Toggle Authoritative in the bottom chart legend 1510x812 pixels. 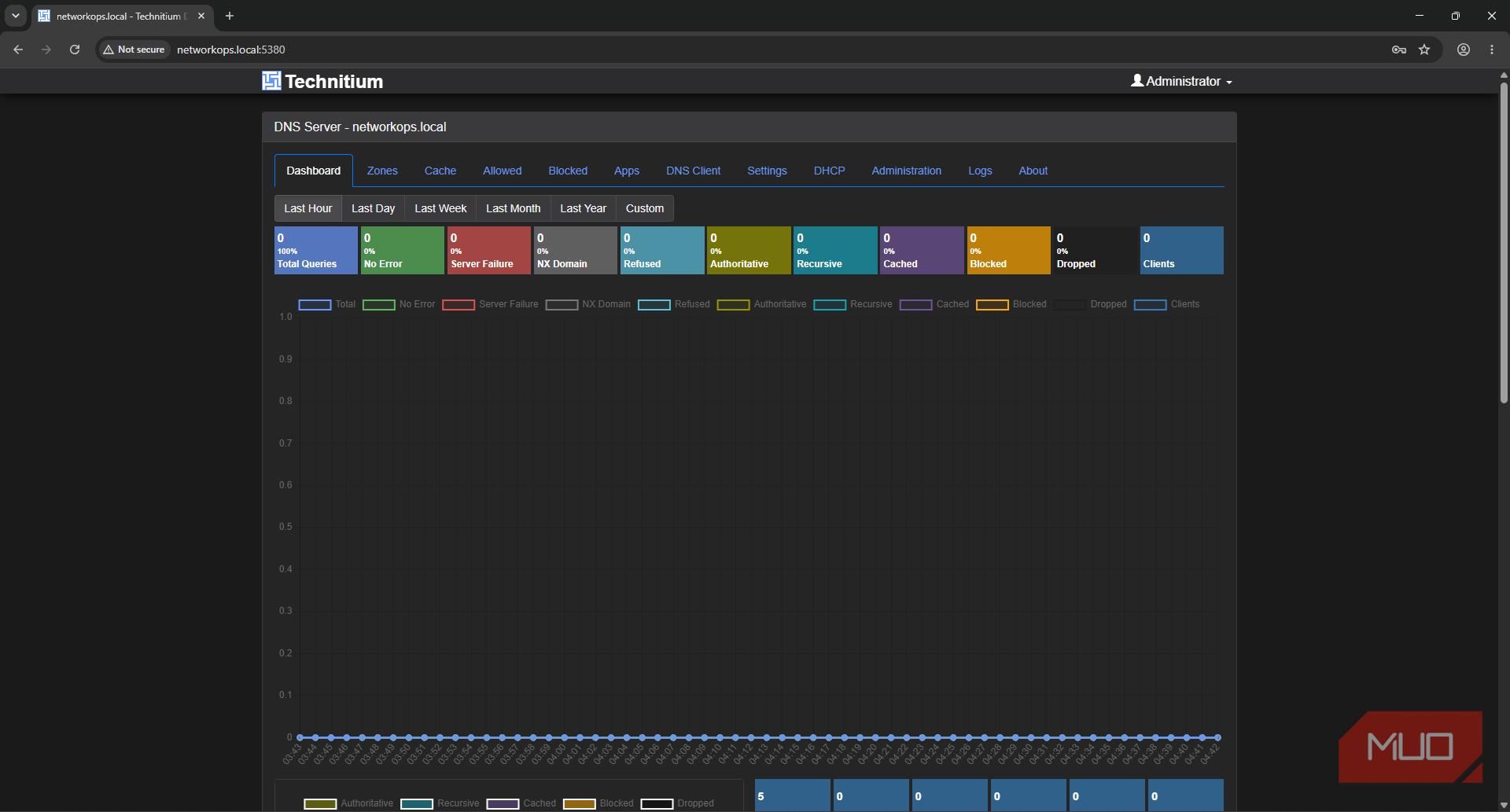coord(348,803)
